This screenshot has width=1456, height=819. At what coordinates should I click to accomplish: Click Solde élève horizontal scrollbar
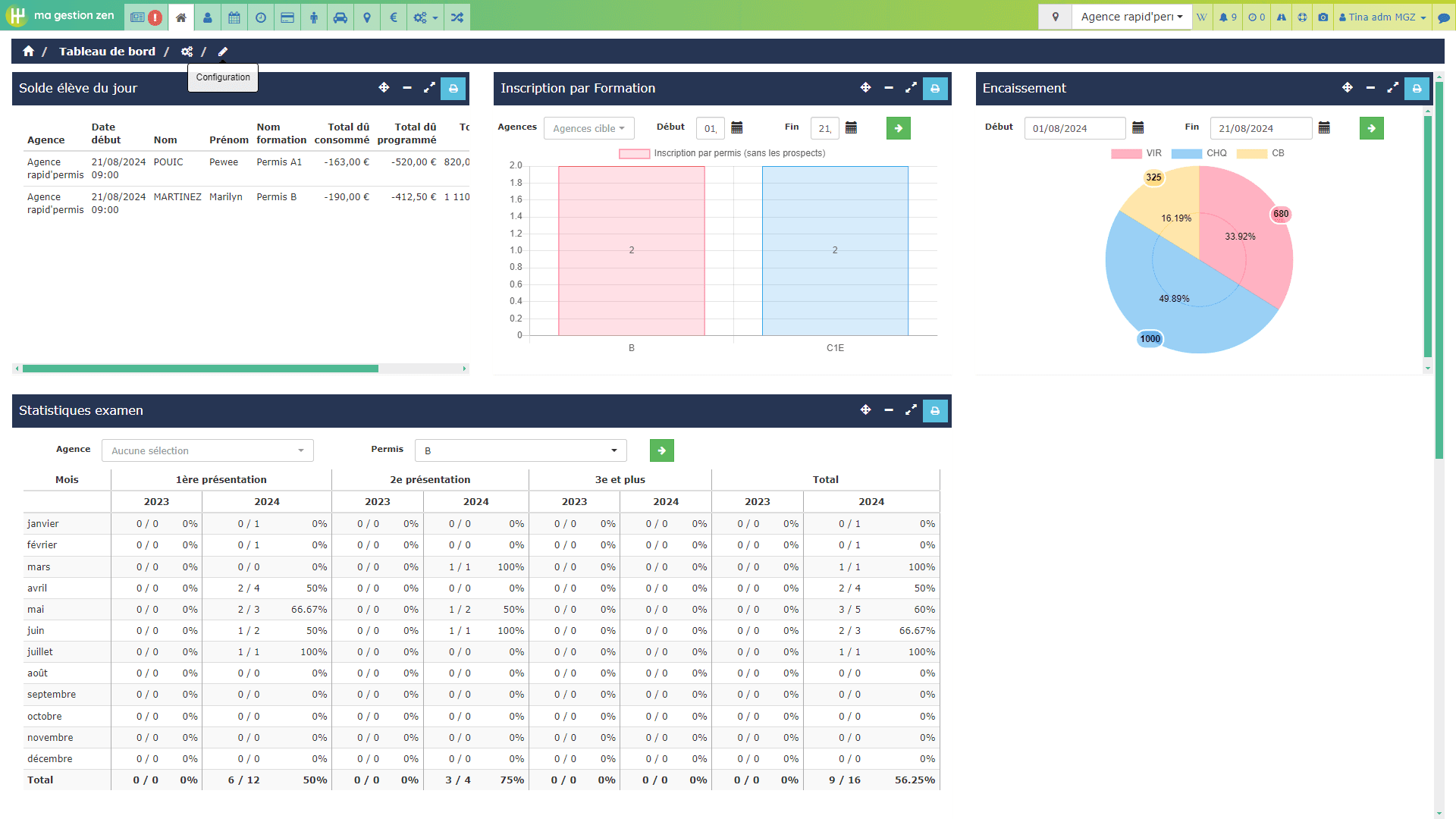[x=200, y=369]
